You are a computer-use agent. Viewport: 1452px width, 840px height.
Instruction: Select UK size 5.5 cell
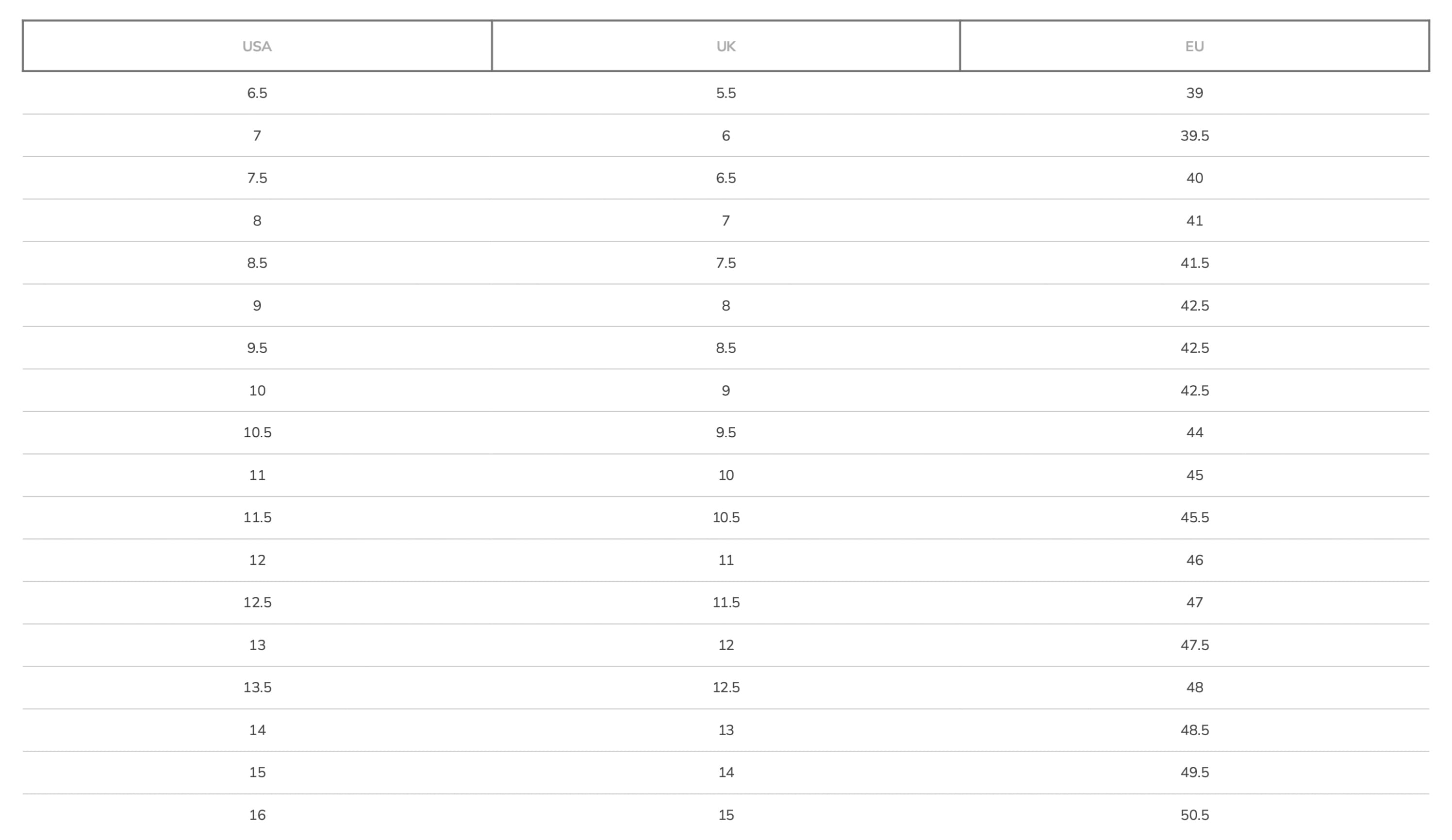726,93
